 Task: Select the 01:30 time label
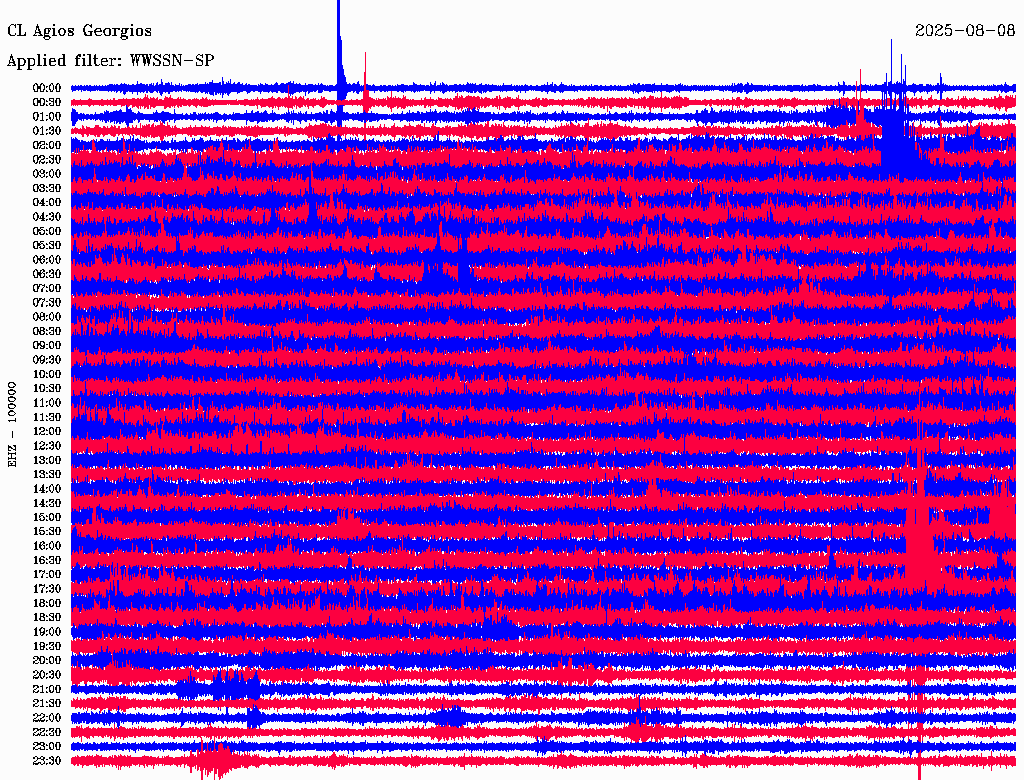click(x=47, y=131)
